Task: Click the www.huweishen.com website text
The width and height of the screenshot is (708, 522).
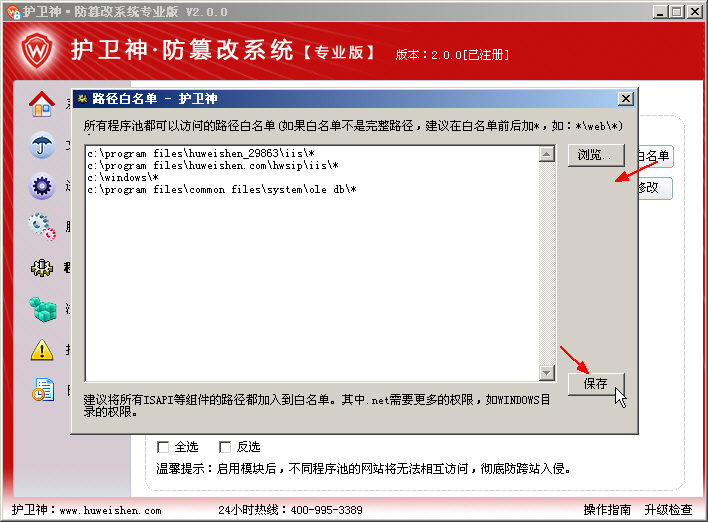Action: point(111,511)
